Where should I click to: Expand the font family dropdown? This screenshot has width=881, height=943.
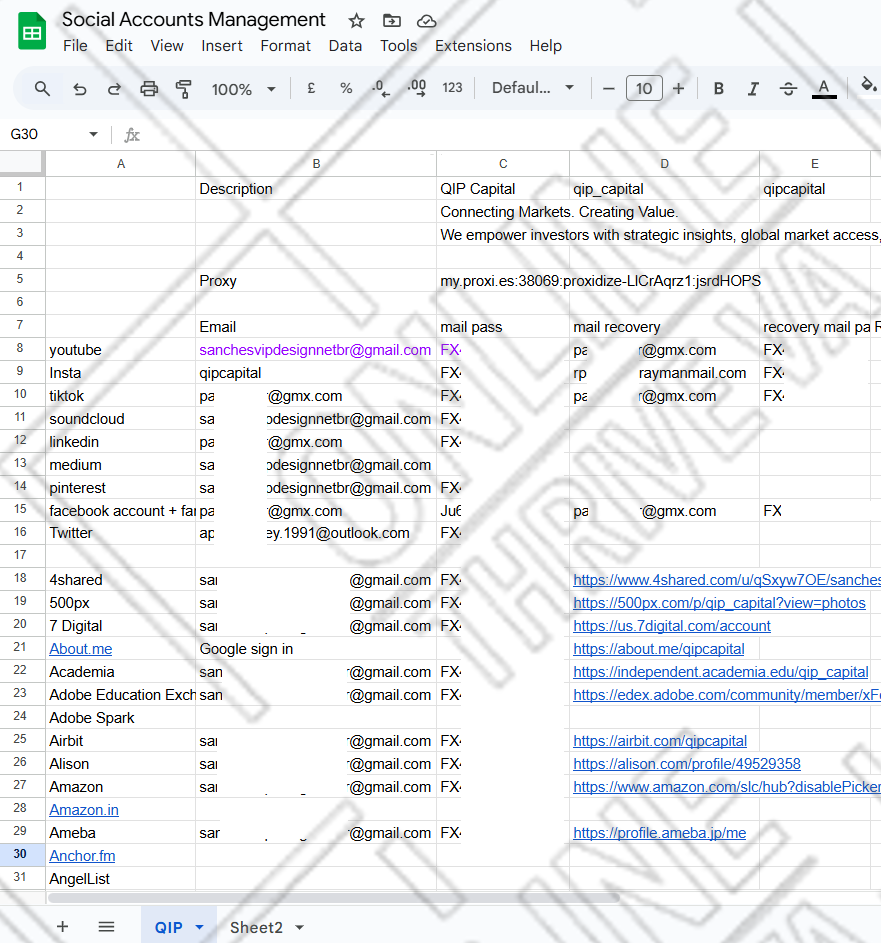point(533,88)
